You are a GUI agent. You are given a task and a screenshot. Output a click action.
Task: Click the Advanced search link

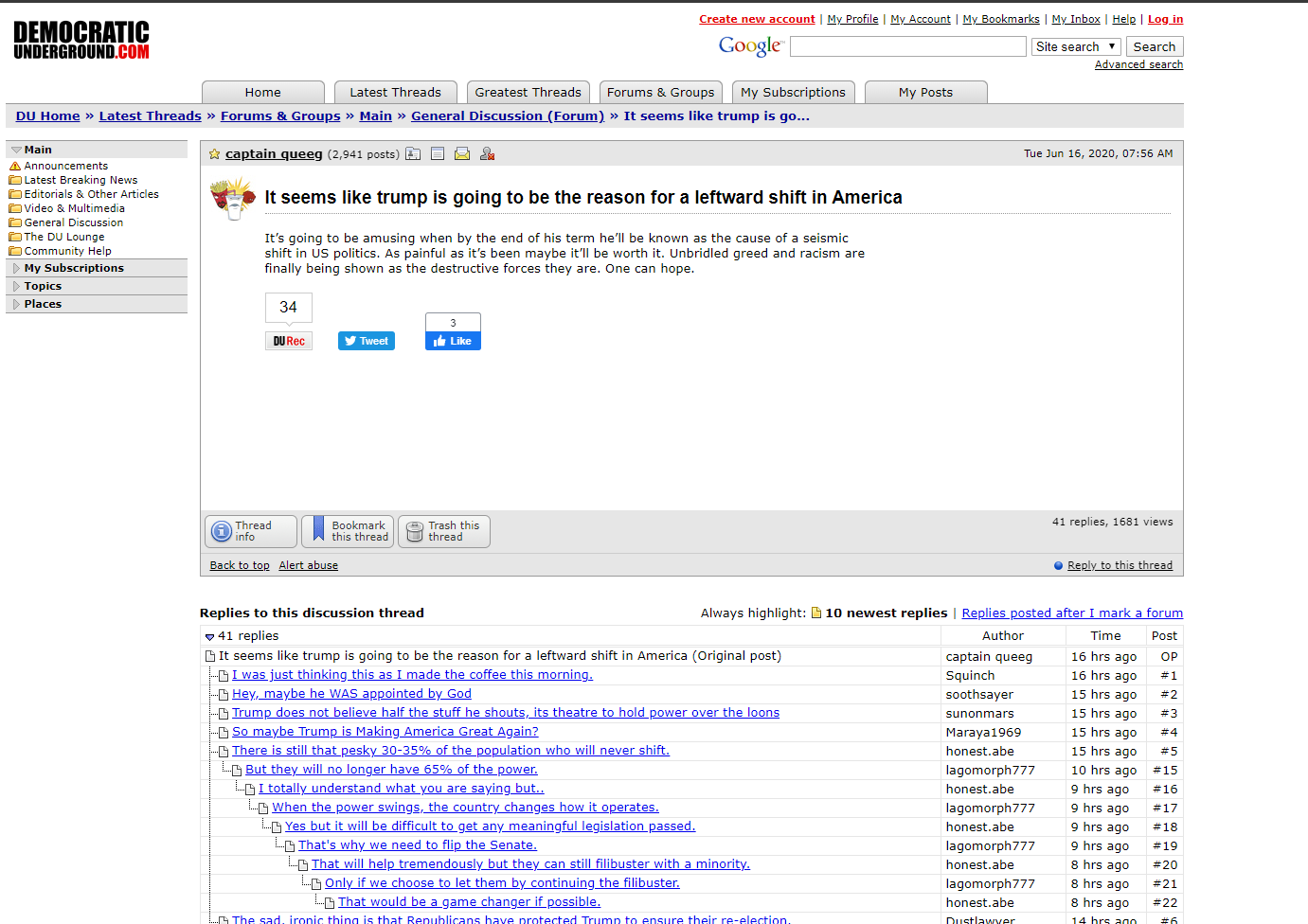coord(1138,64)
